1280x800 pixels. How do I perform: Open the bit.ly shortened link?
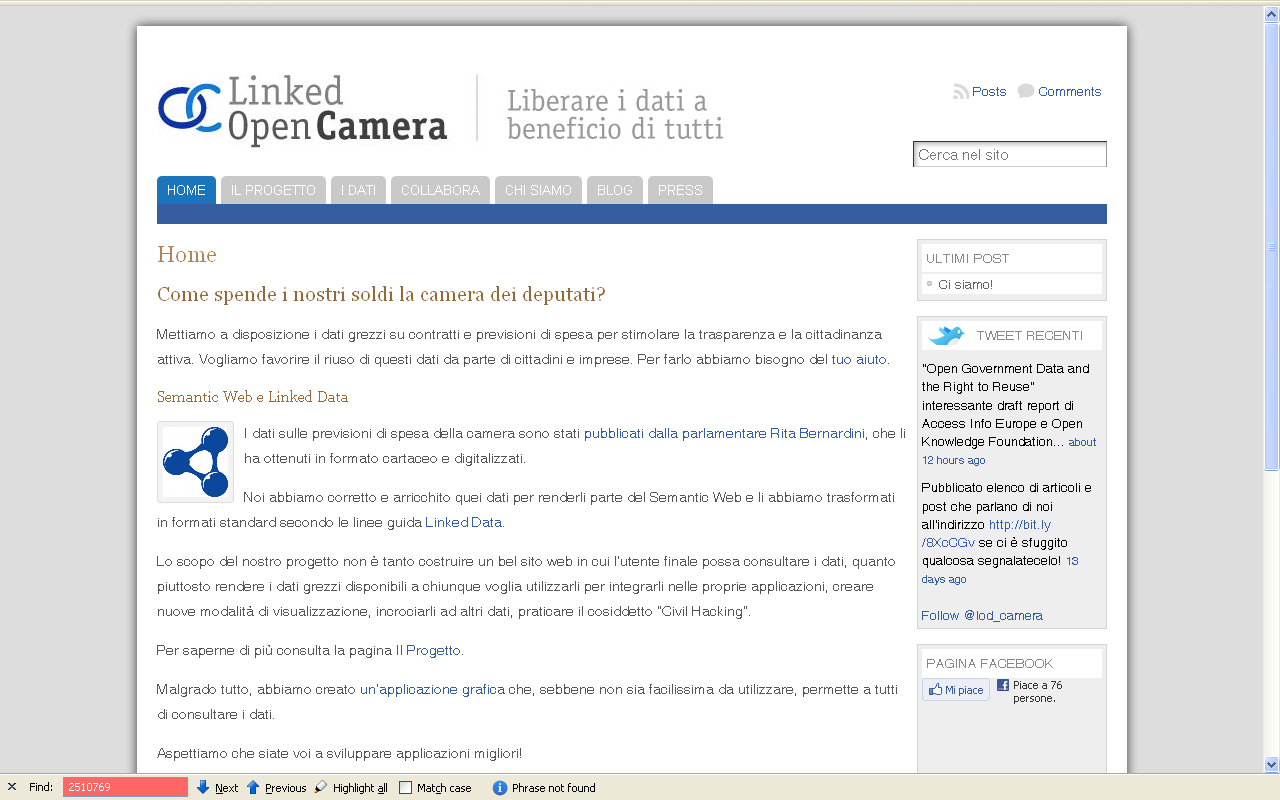click(986, 533)
